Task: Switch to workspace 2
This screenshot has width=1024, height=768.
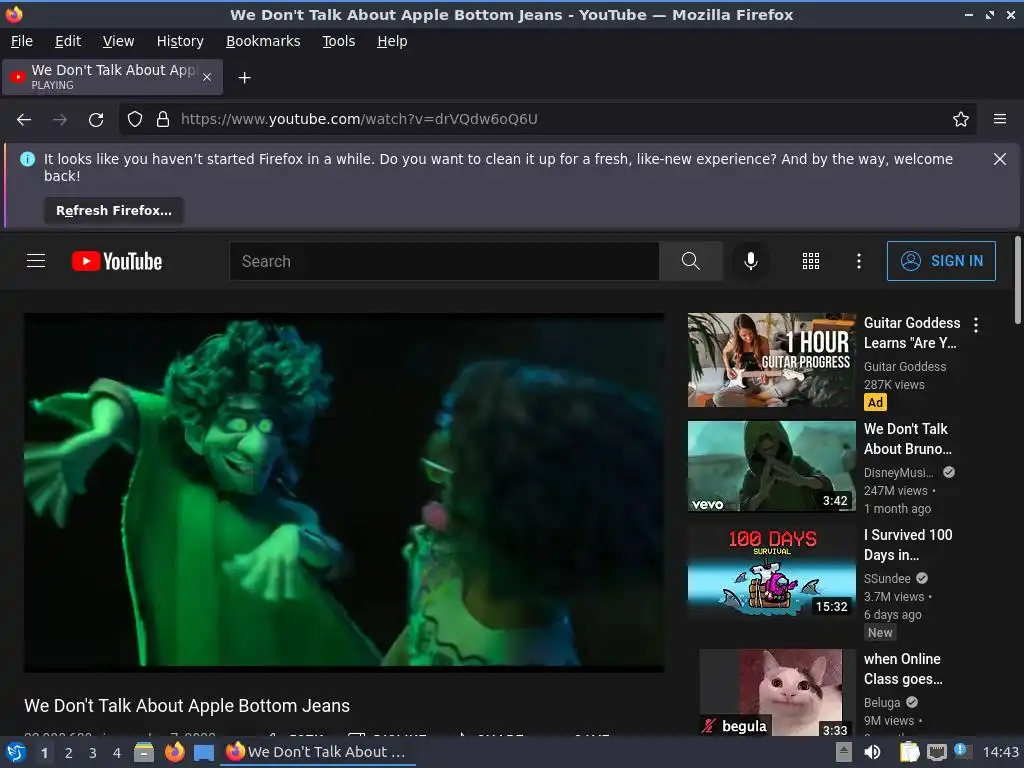Action: click(x=69, y=753)
